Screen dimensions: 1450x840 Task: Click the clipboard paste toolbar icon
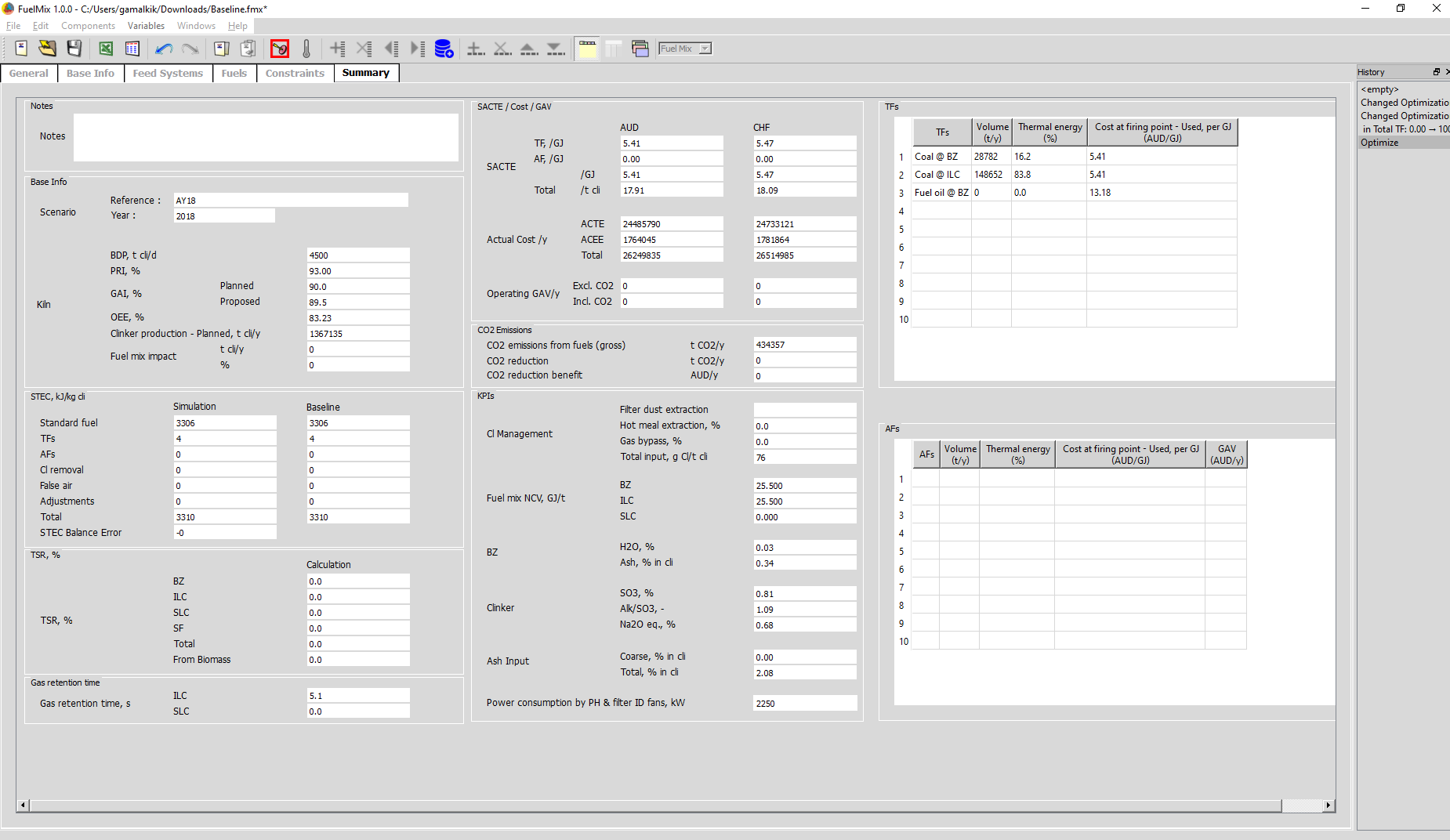pyautogui.click(x=248, y=49)
